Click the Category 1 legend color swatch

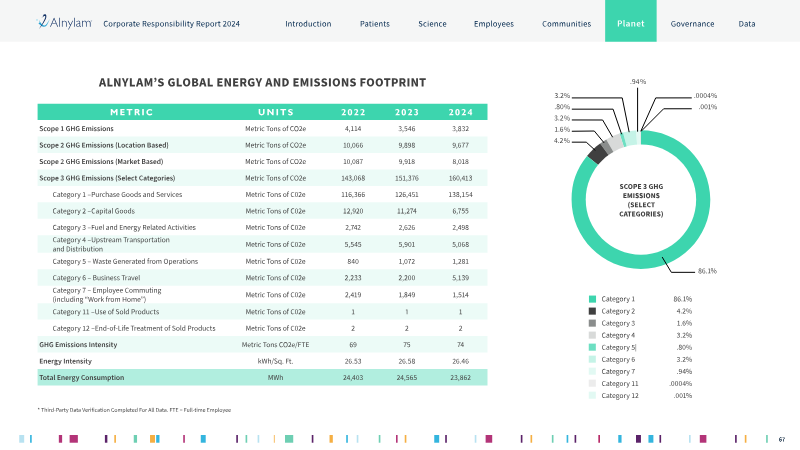click(x=592, y=299)
